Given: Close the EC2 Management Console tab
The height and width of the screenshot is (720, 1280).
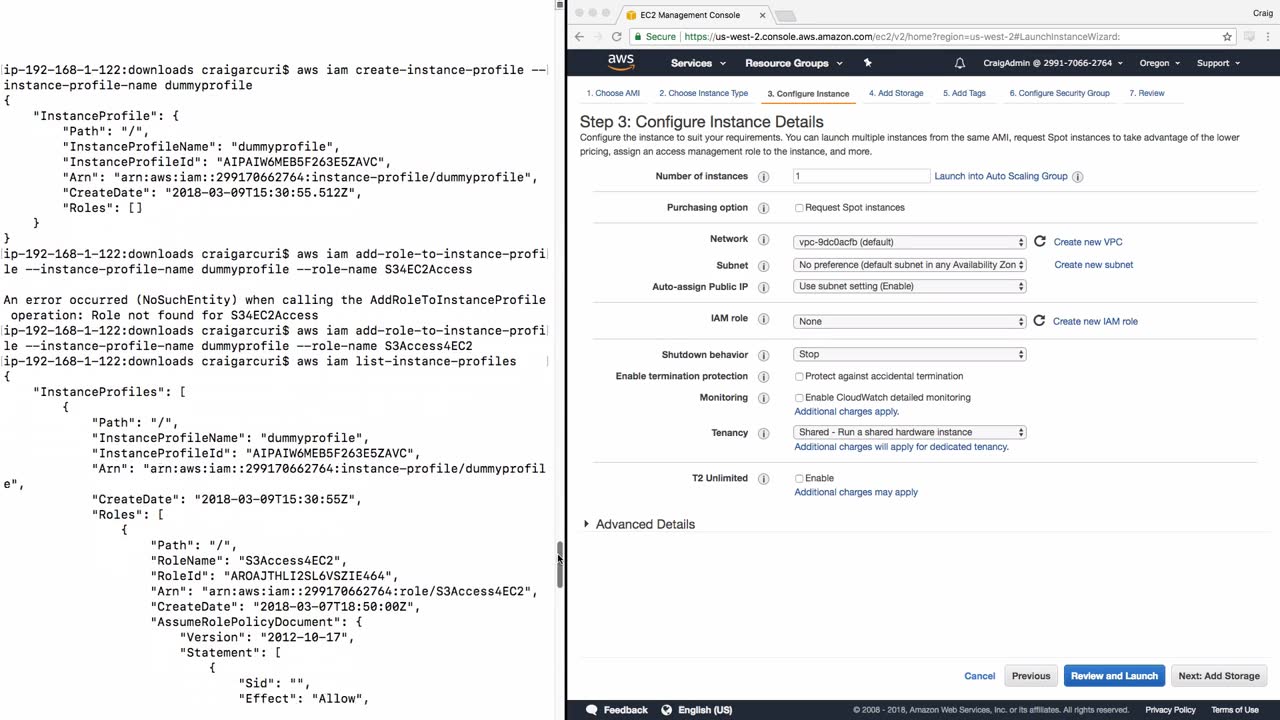Looking at the screenshot, I should 763,15.
